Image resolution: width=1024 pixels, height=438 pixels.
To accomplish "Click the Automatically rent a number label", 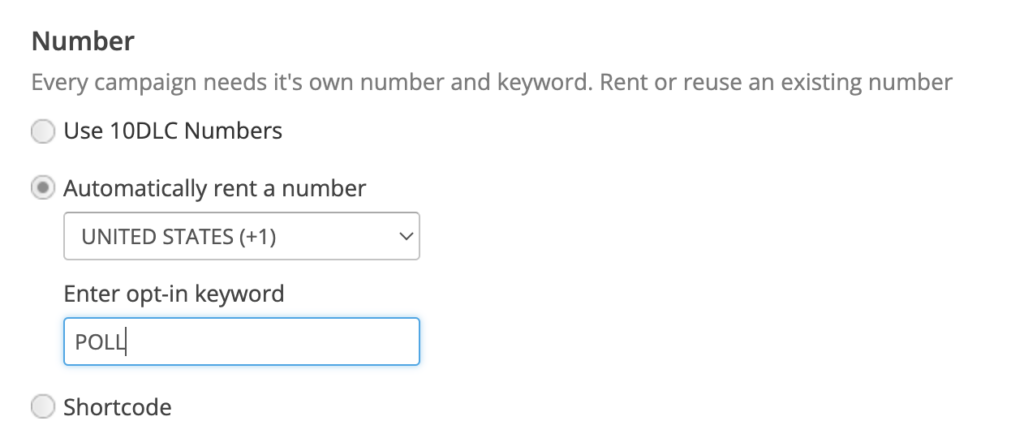I will click(215, 189).
